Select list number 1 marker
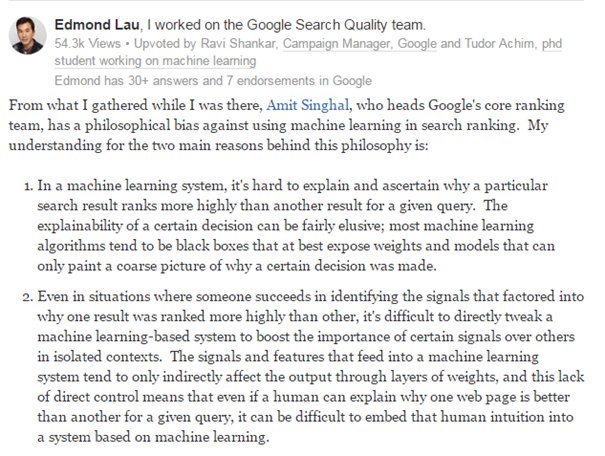 (28, 186)
